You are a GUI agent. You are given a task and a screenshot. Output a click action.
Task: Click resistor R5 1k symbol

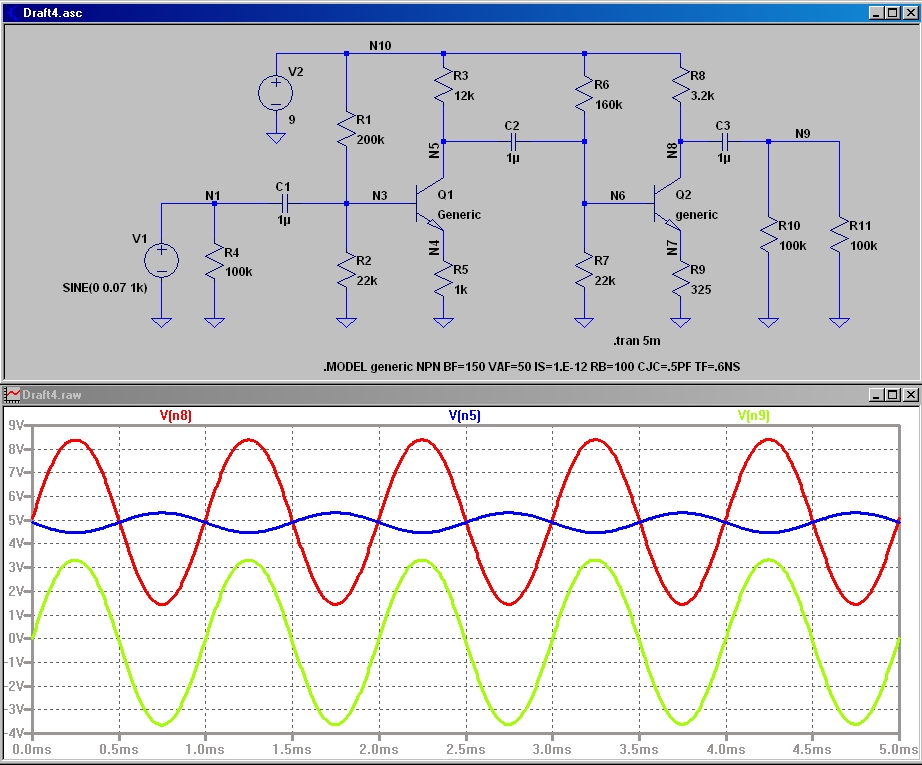443,280
